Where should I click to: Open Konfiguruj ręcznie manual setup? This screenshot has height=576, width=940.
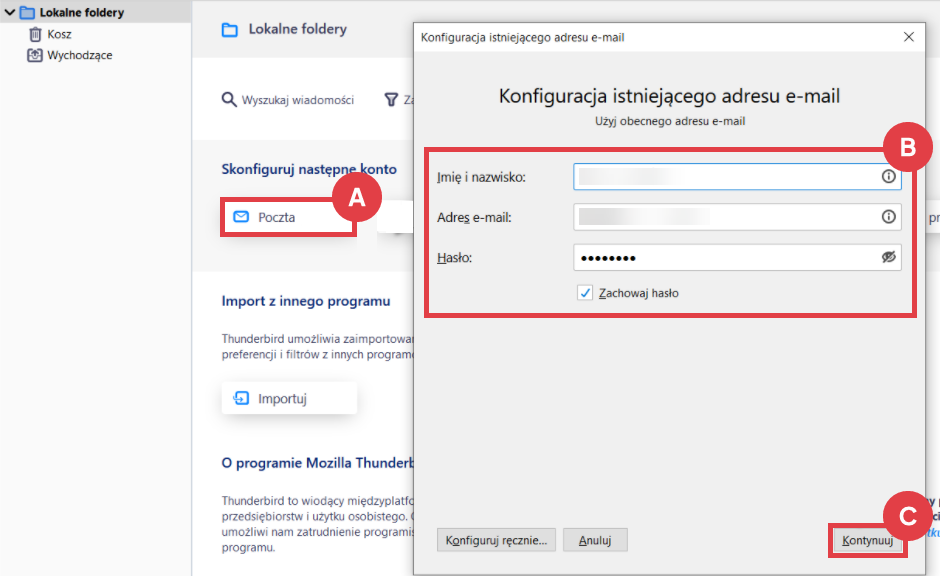pos(496,541)
